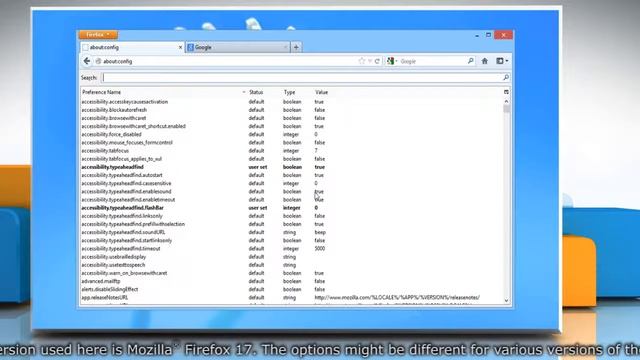Open the Google search engine selector
The image size is (640, 360).
pos(392,61)
